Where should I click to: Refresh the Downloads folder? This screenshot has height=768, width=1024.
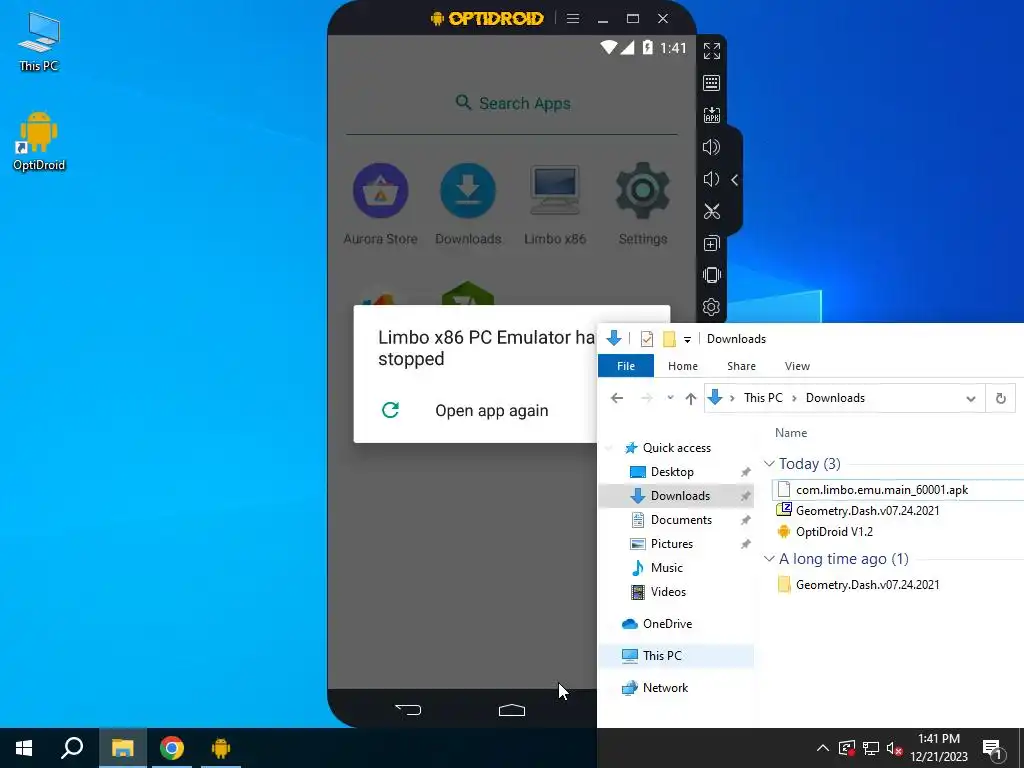pos(1000,398)
